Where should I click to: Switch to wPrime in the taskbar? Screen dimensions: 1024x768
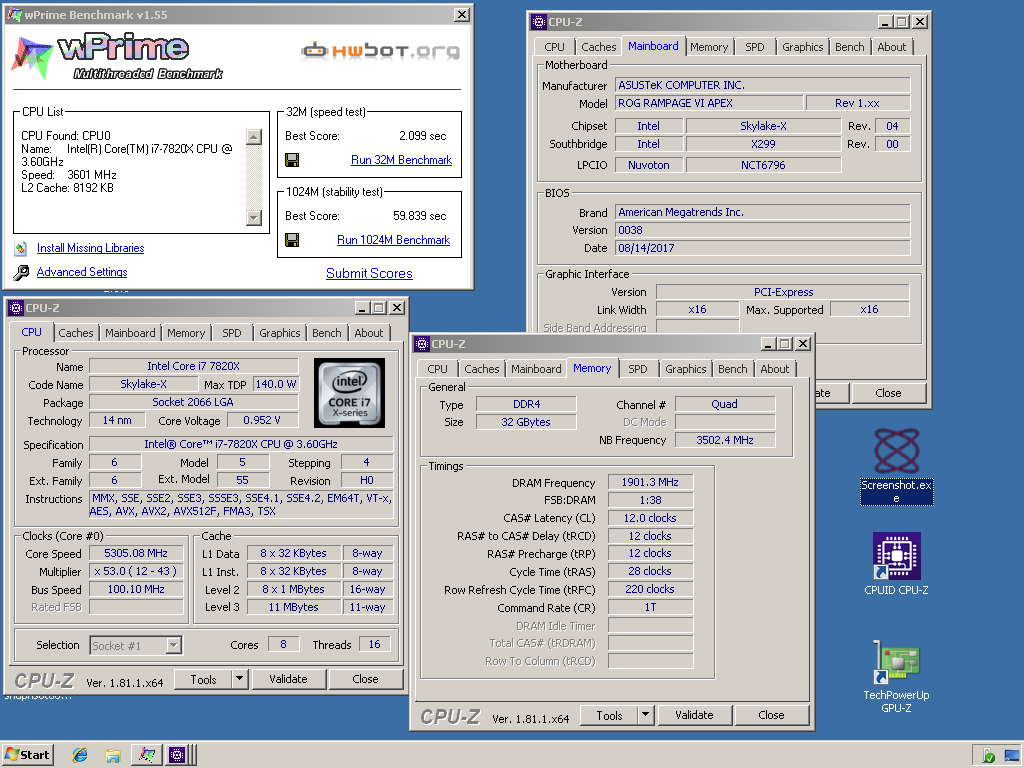point(146,755)
